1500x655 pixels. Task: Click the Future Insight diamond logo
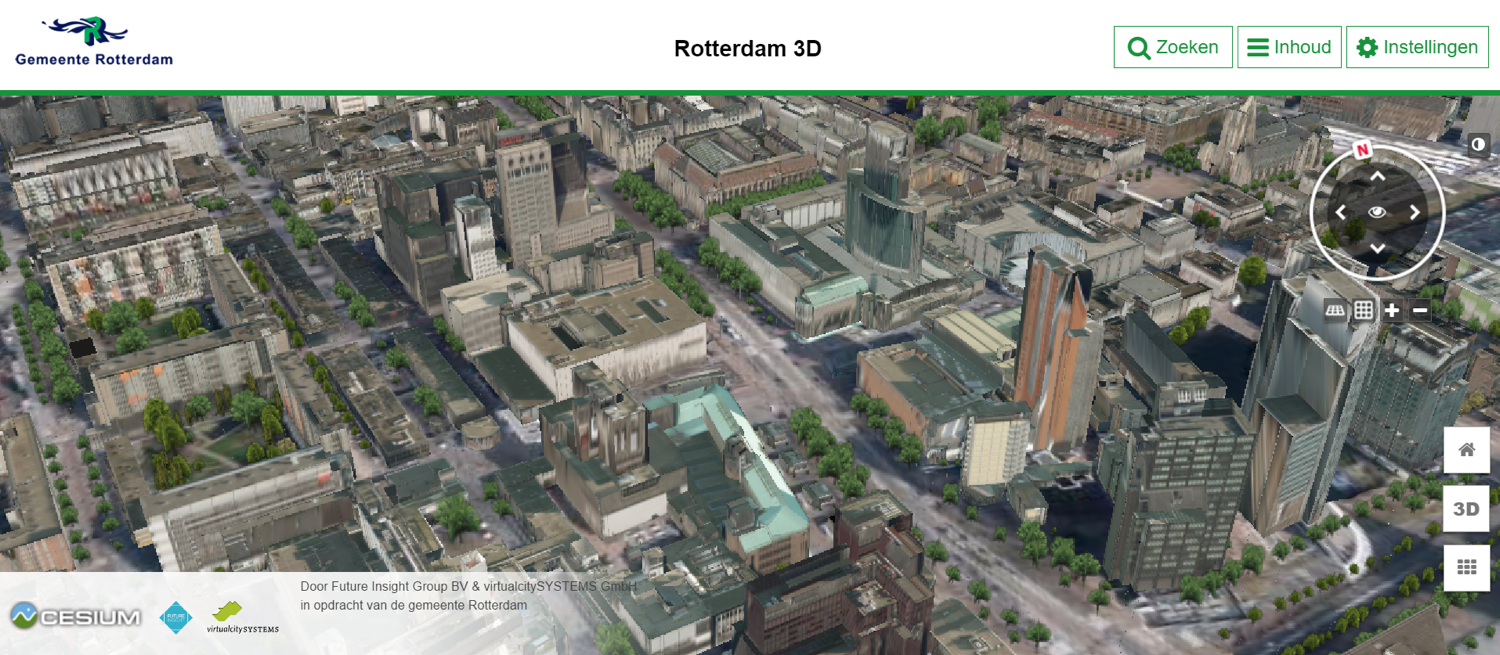176,617
